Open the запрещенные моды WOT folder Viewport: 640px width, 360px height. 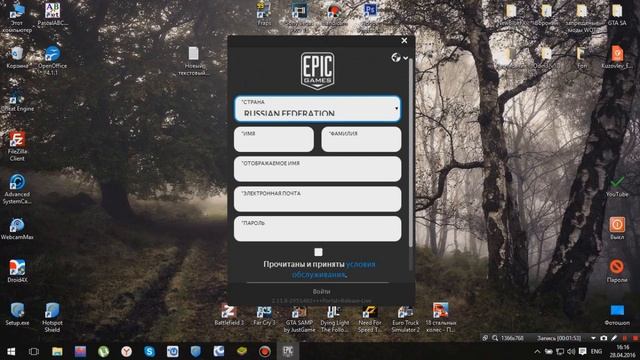pyautogui.click(x=581, y=18)
